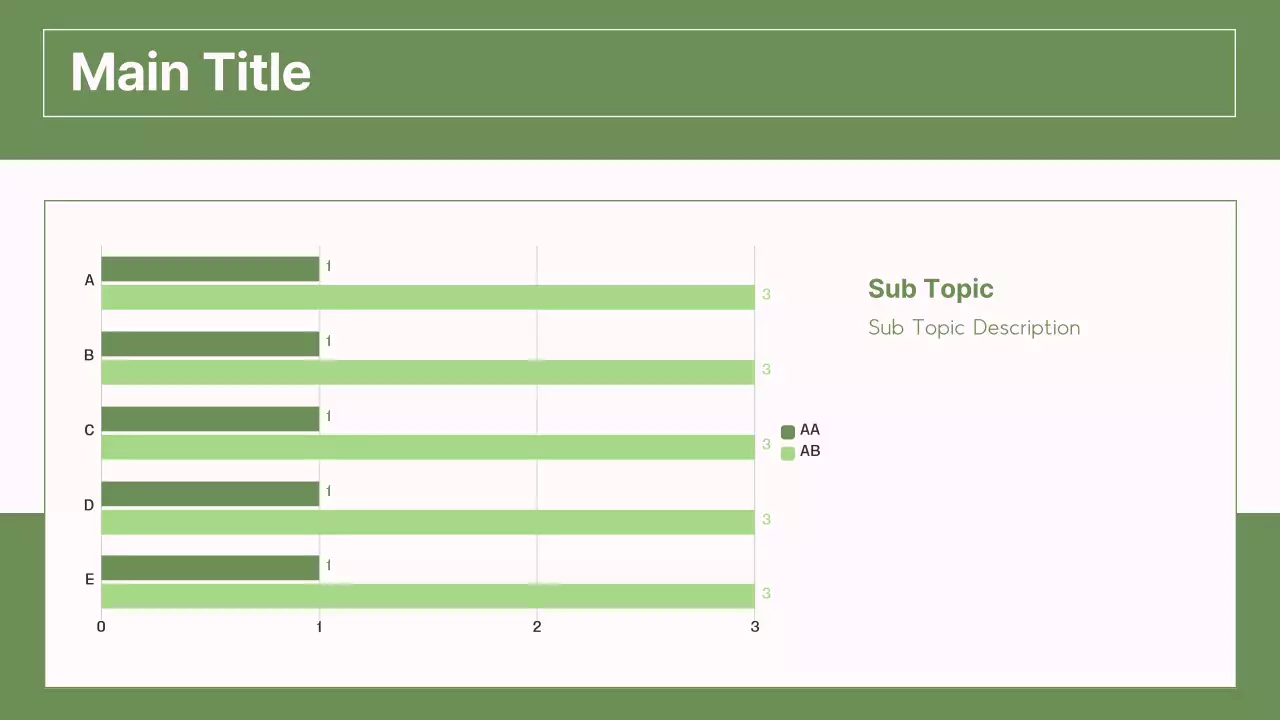Select the Sub Topic heading
This screenshot has width=1280, height=720.
coord(930,289)
